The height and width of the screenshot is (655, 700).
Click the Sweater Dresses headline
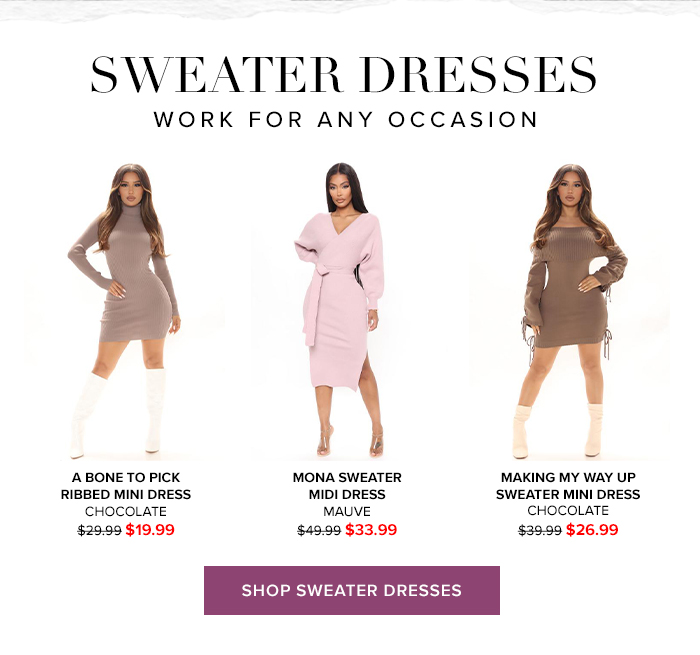tap(343, 75)
